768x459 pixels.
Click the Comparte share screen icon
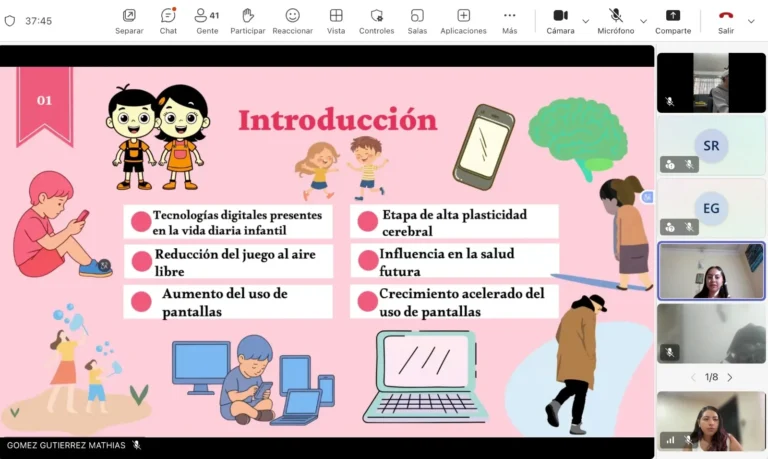673,20
